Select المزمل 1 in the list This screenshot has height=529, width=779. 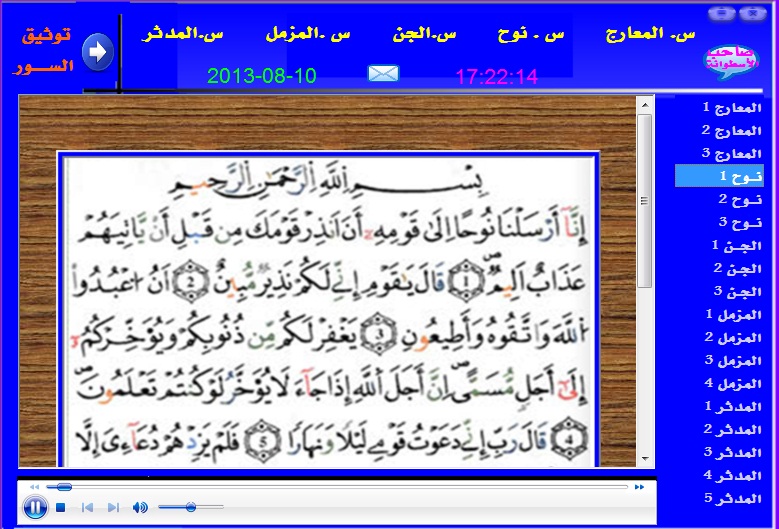[733, 314]
